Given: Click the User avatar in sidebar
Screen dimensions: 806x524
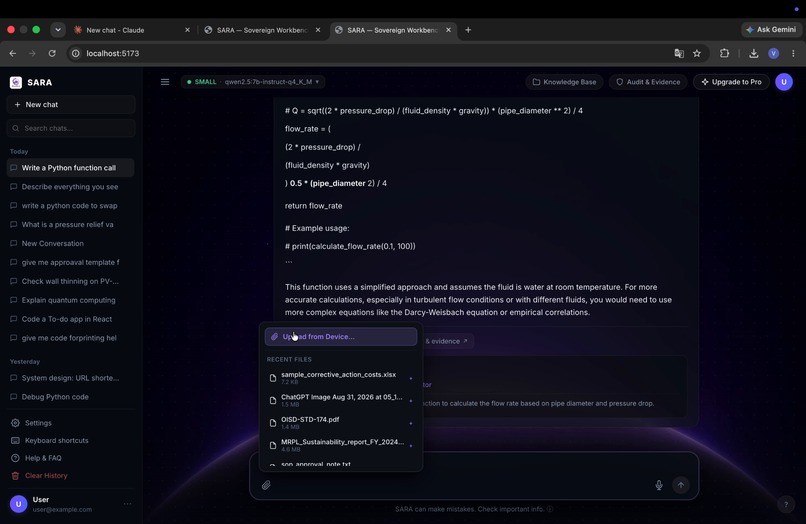Looking at the screenshot, I should tap(19, 504).
